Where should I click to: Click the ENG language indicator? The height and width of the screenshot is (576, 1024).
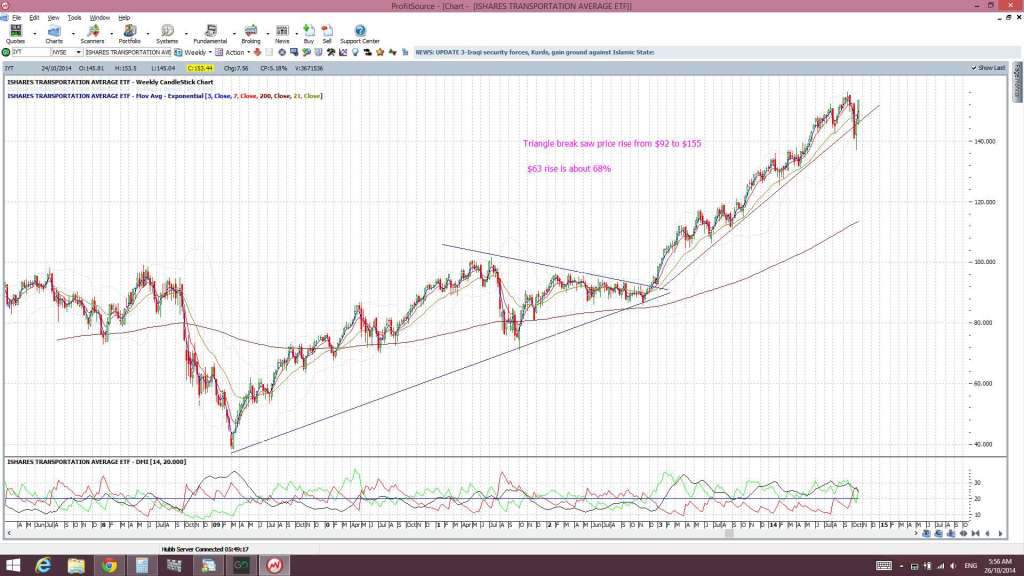(970, 566)
